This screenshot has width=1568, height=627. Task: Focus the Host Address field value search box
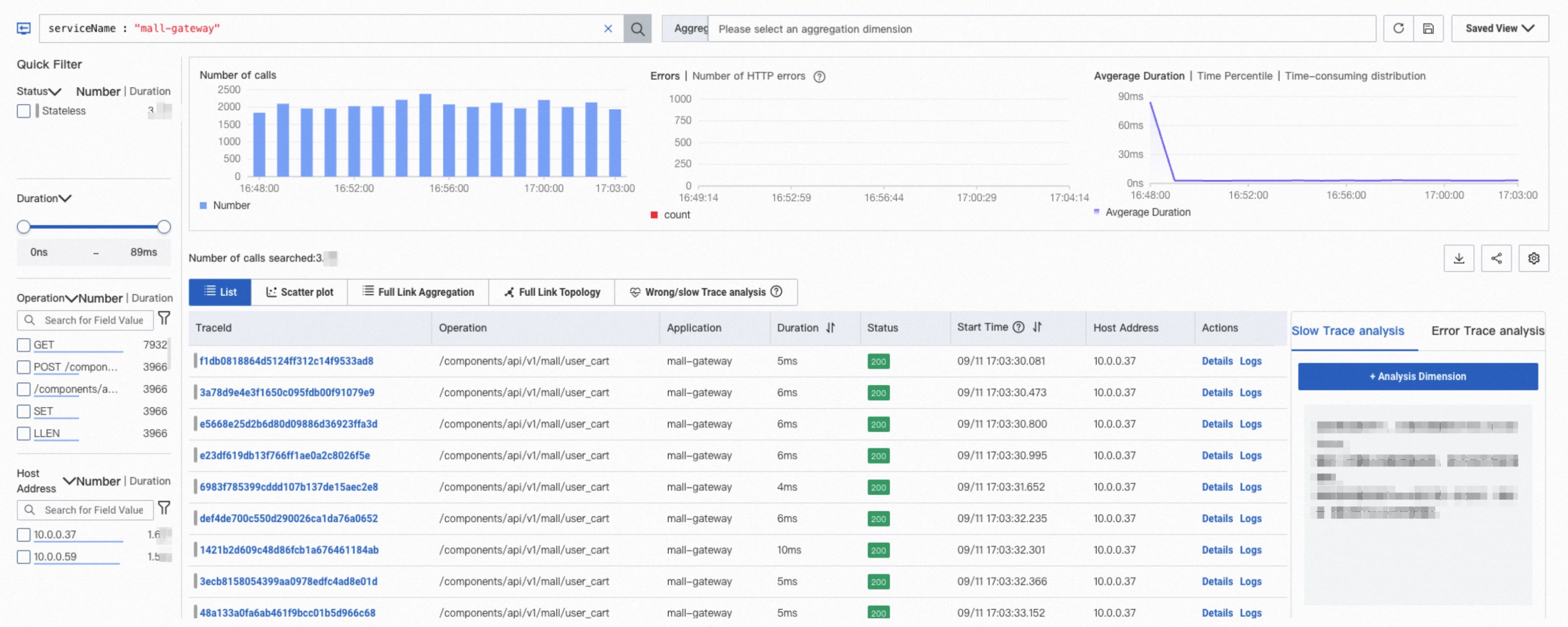85,510
